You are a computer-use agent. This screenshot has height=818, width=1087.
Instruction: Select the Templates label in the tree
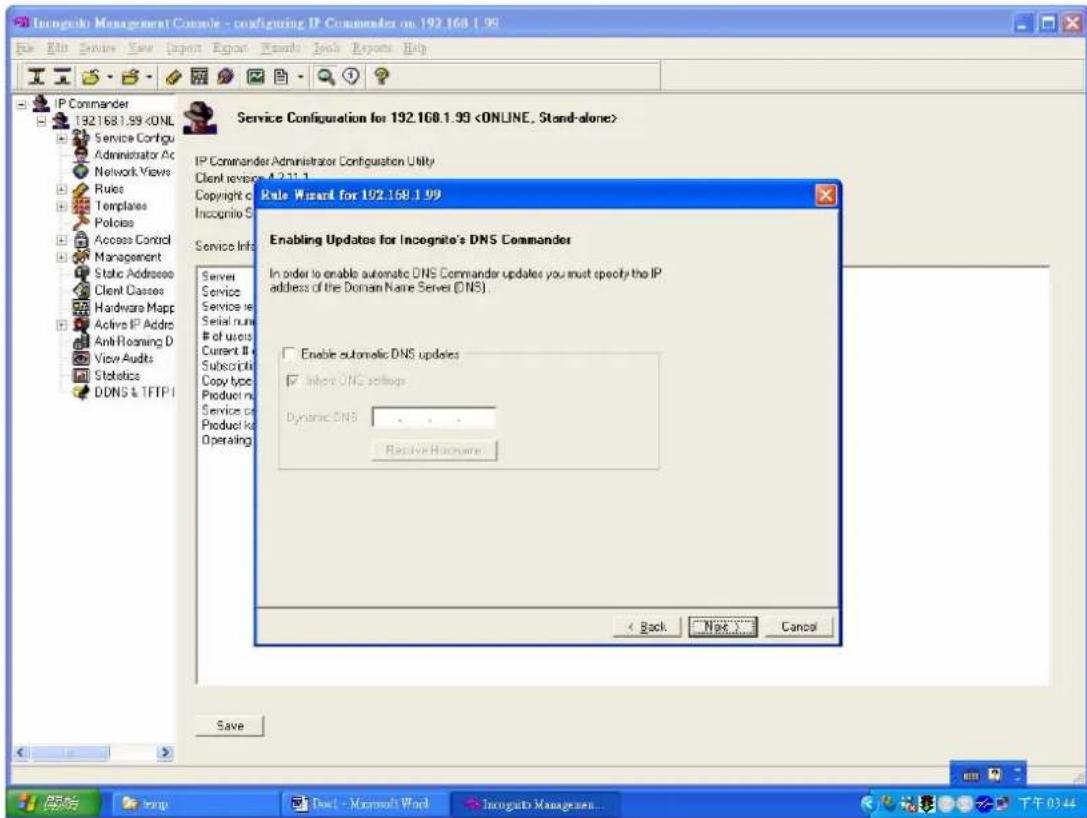(x=121, y=206)
